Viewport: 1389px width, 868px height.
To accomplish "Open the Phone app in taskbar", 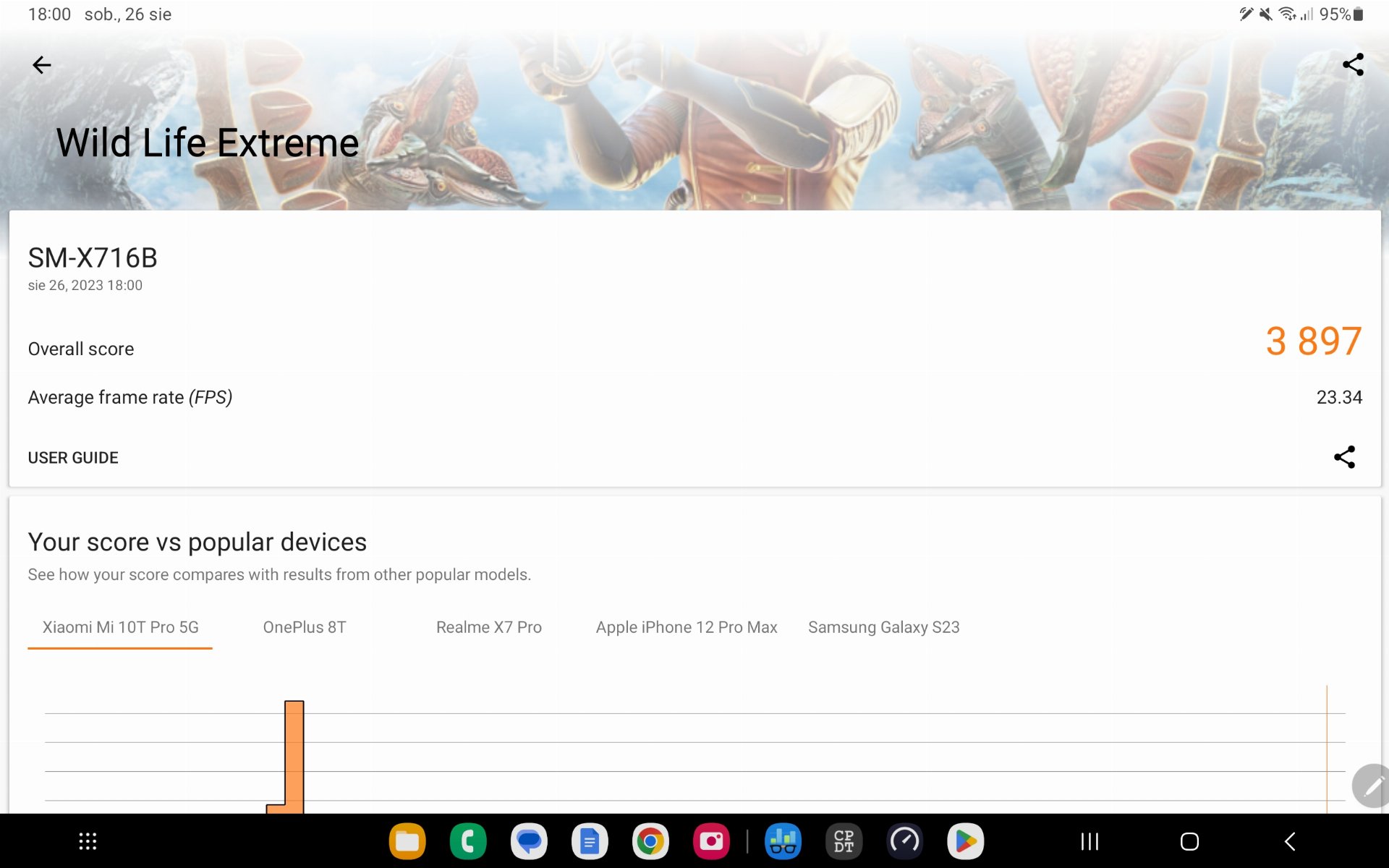I will [x=468, y=841].
